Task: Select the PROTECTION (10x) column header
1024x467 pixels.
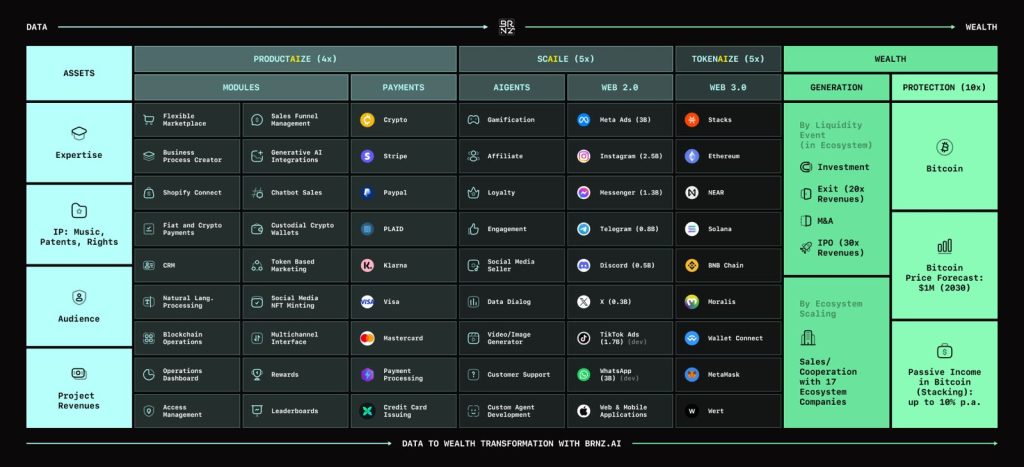Action: coord(944,87)
